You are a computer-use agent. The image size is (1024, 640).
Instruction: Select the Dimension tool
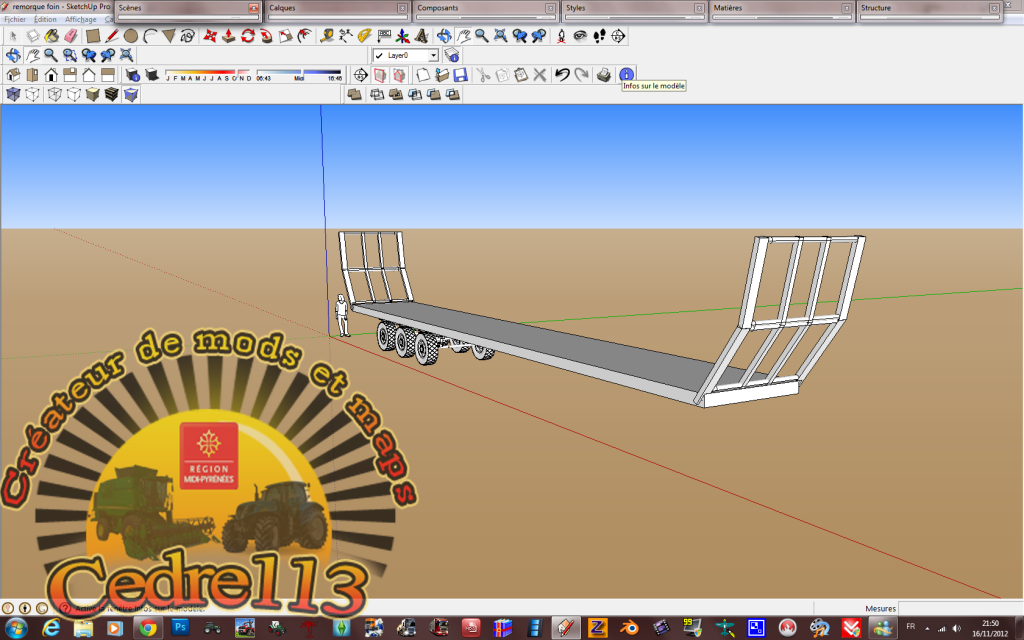click(345, 36)
